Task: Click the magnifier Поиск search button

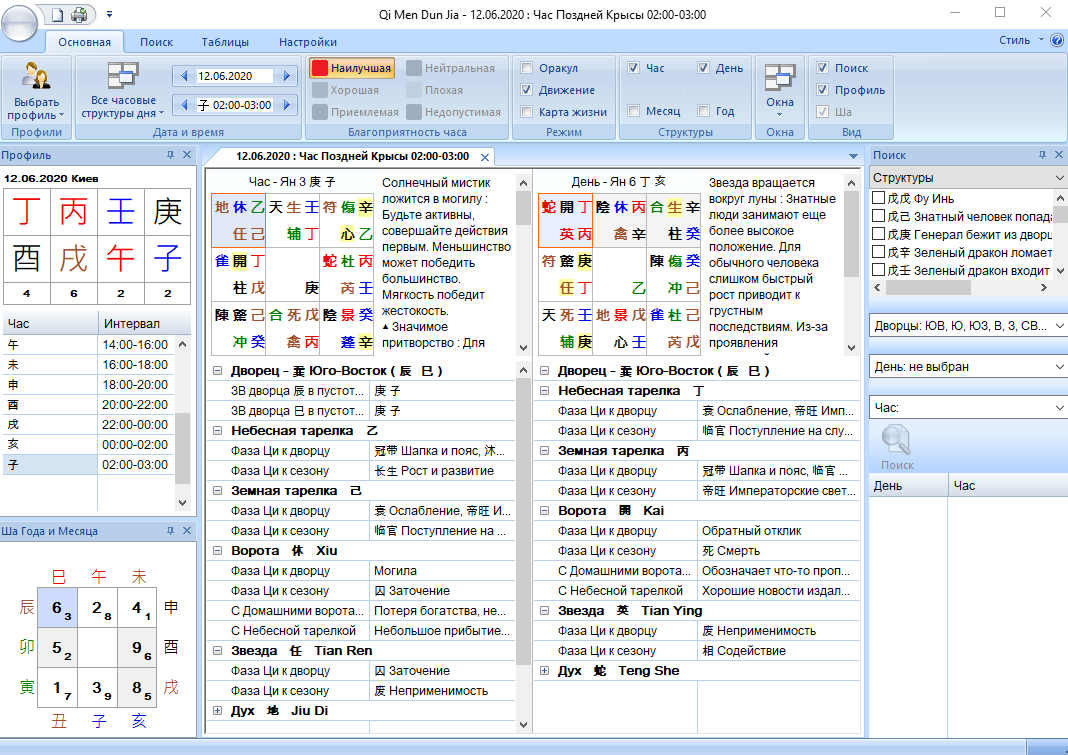Action: click(896, 447)
